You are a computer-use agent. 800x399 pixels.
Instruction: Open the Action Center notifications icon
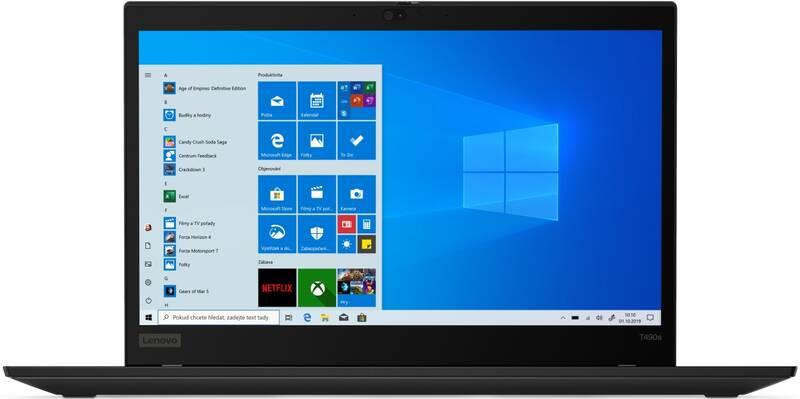(650, 317)
